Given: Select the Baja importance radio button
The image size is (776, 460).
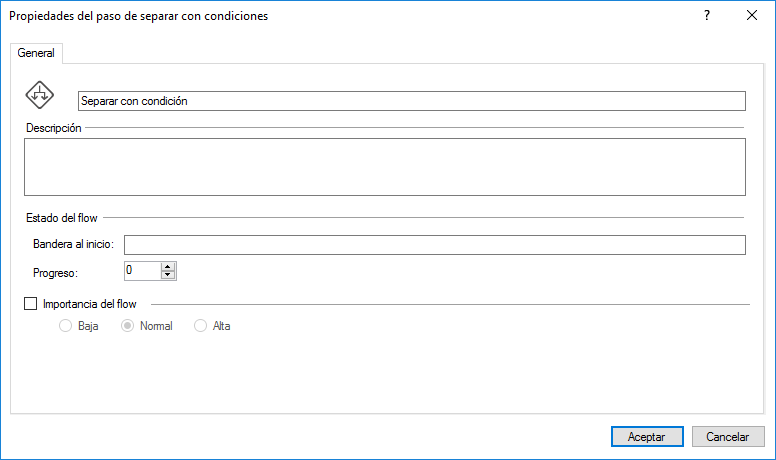Looking at the screenshot, I should (x=65, y=326).
